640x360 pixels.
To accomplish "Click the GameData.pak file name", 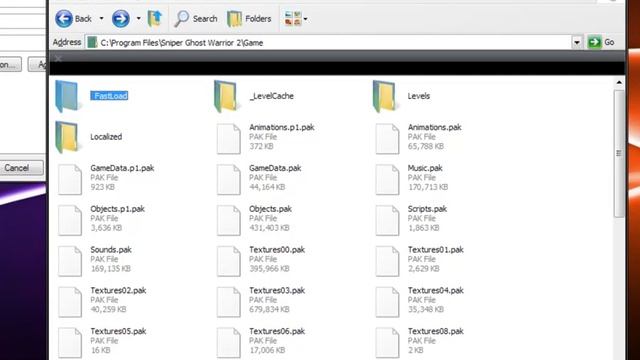I will [275, 168].
